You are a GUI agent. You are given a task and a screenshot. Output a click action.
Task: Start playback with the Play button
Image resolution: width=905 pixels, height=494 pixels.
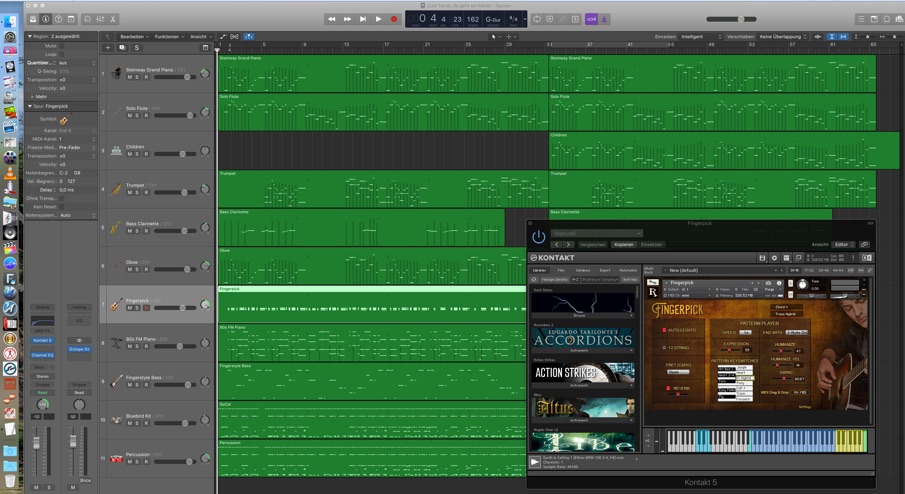point(378,19)
